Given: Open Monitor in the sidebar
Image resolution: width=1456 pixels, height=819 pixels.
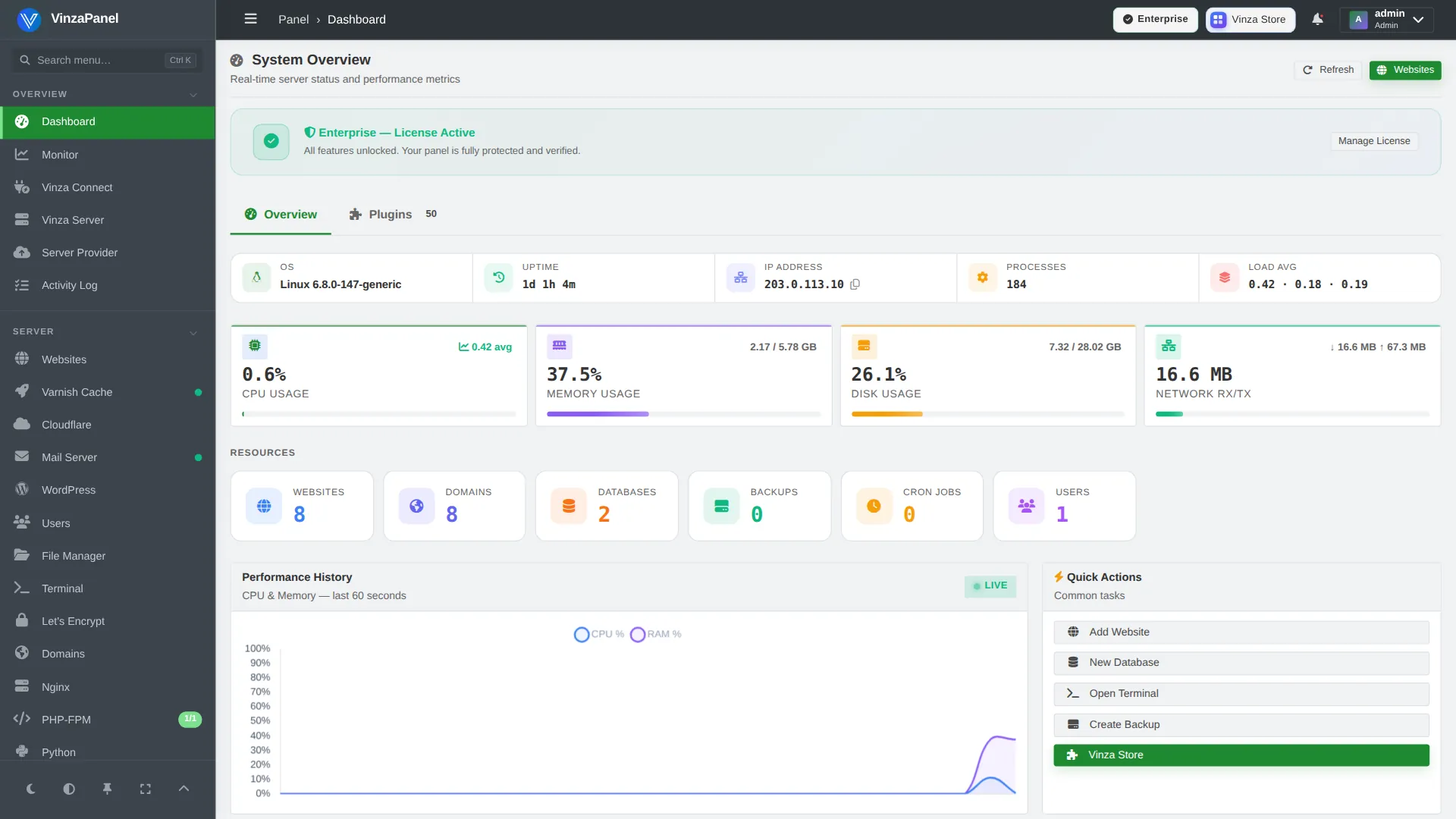Looking at the screenshot, I should click(x=108, y=155).
